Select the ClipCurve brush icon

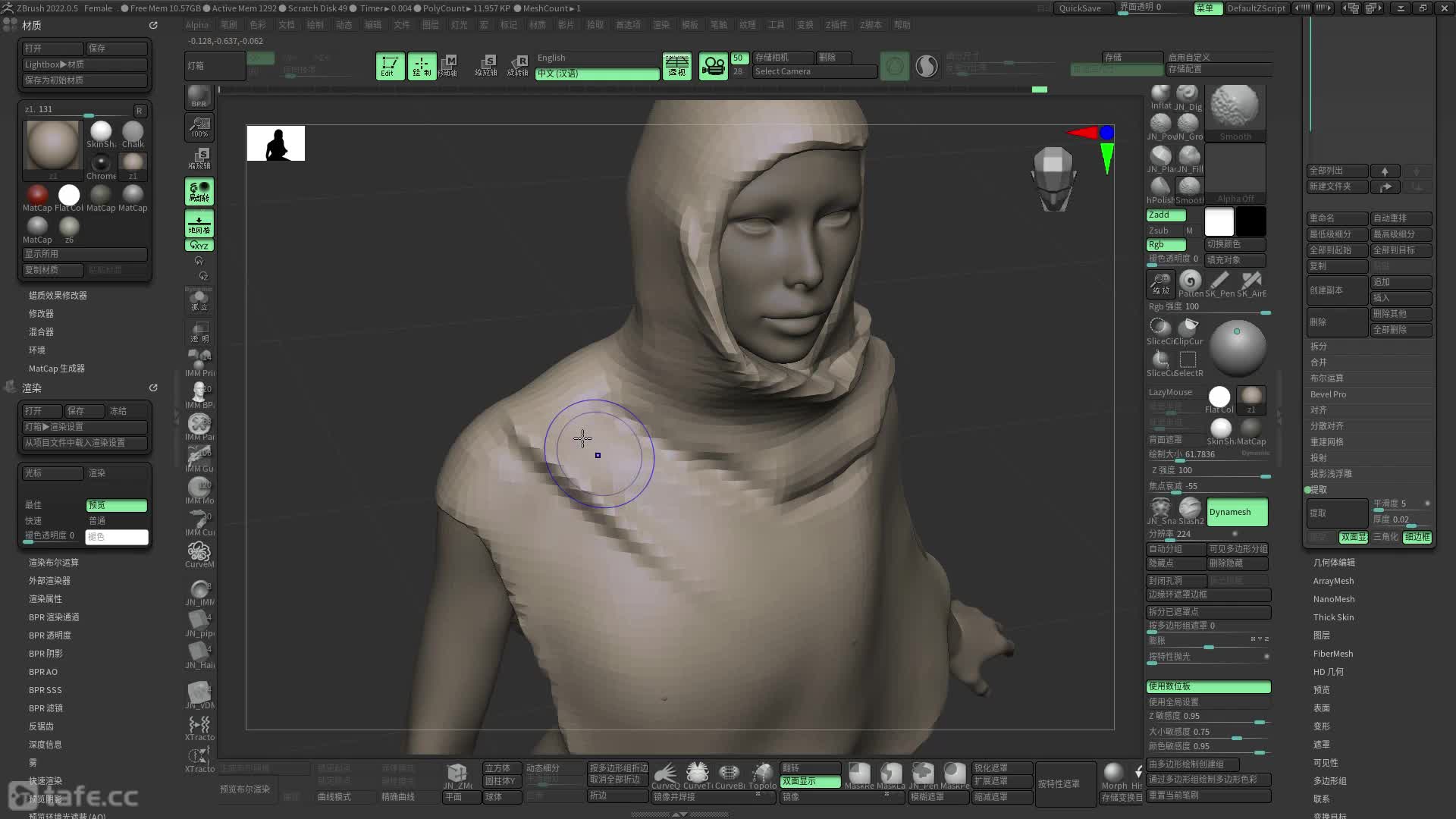[1189, 331]
